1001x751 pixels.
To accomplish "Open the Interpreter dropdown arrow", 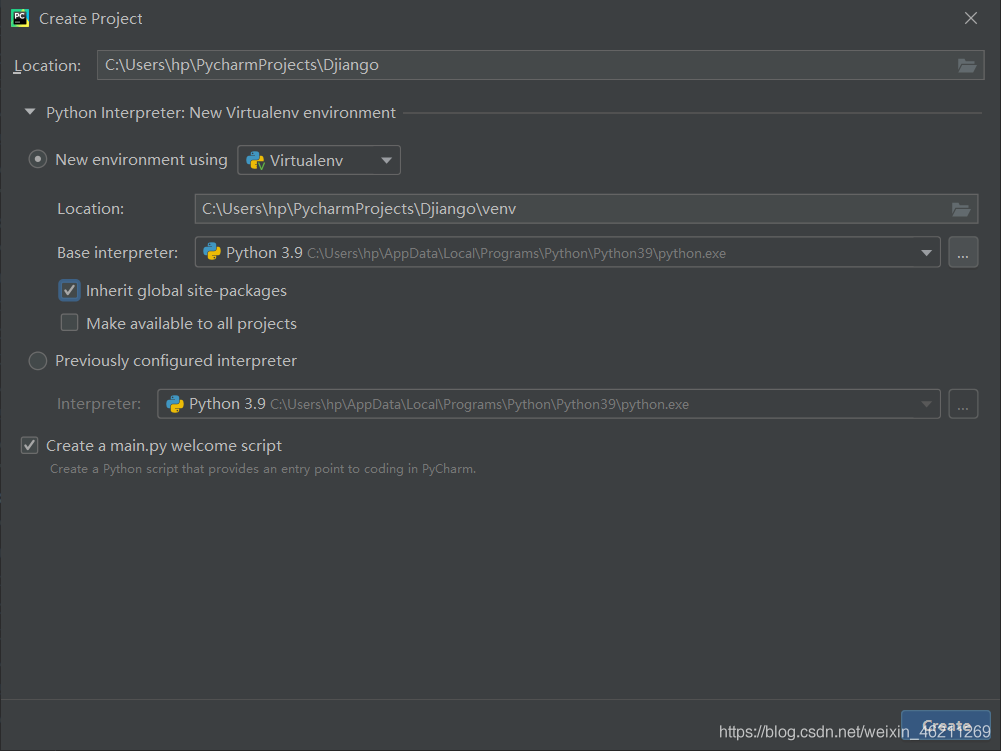I will click(926, 404).
